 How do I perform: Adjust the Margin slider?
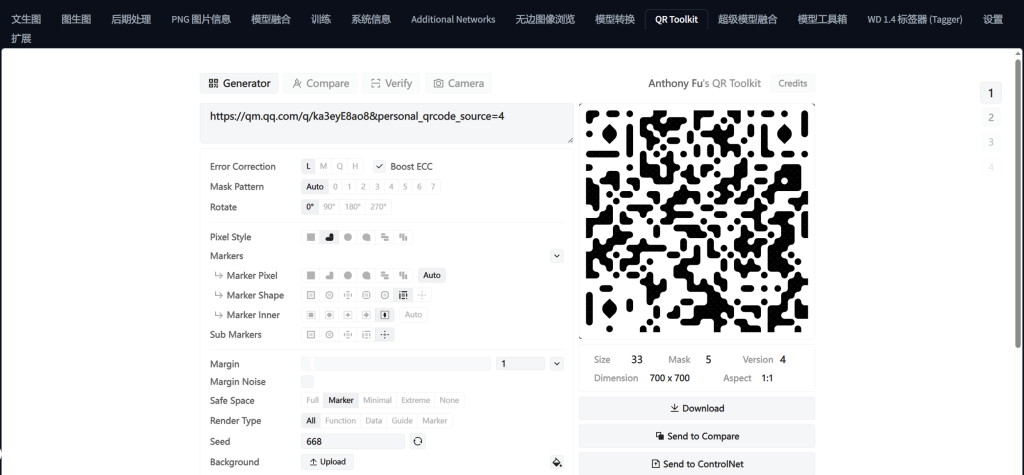click(400, 364)
